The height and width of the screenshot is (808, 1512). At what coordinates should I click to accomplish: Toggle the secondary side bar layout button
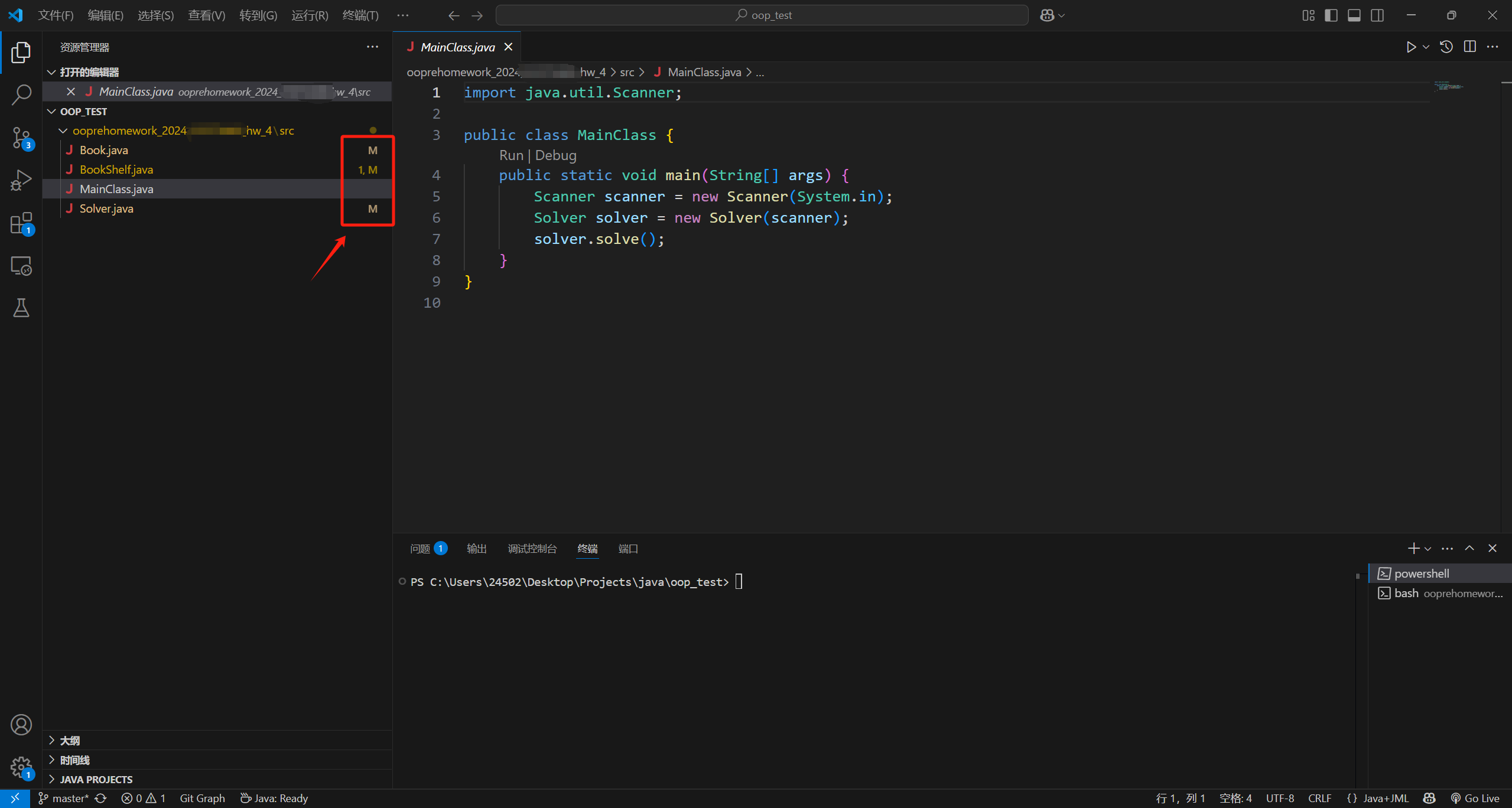[1377, 15]
